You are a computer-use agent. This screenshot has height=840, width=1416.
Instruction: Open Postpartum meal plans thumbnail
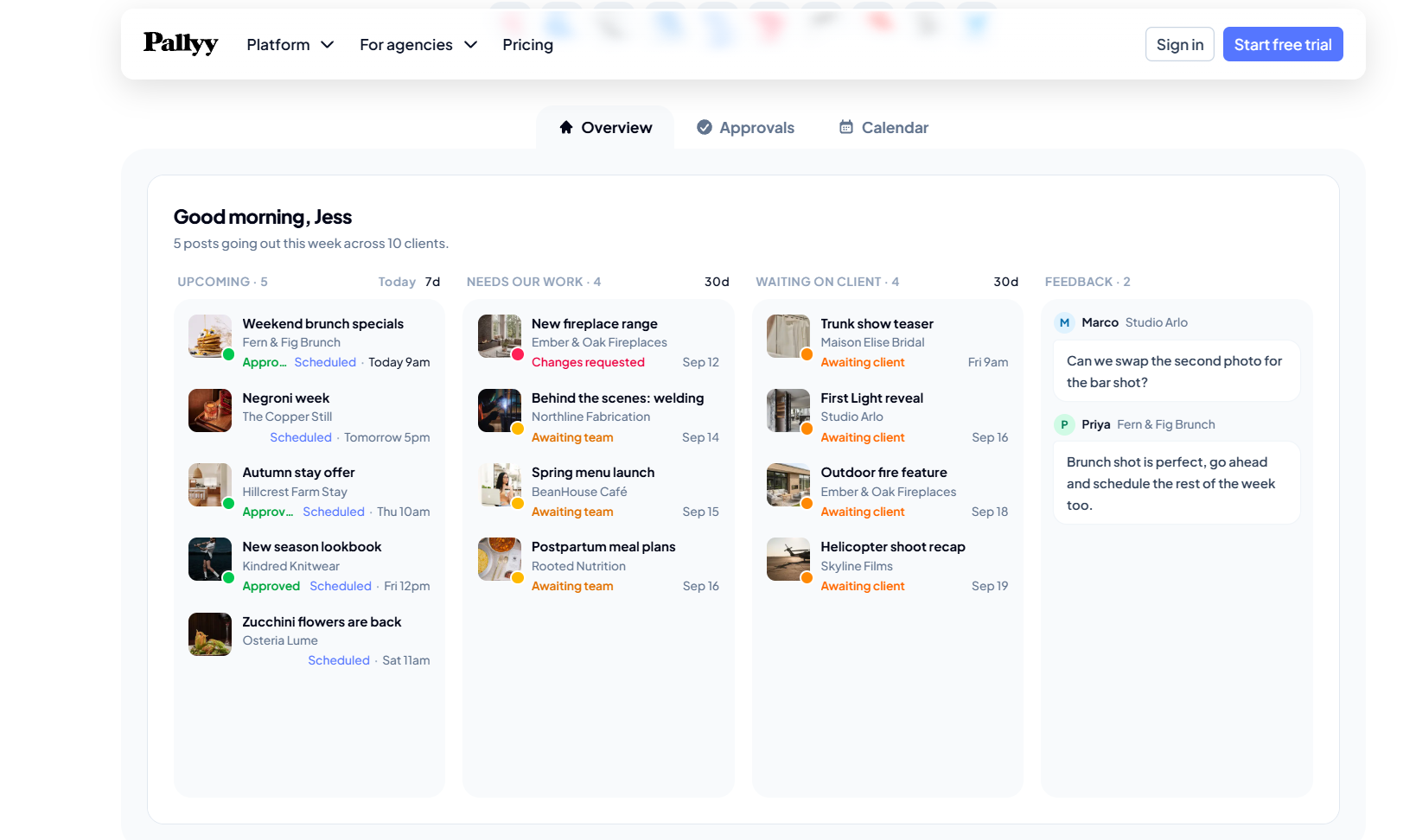pyautogui.click(x=500, y=559)
